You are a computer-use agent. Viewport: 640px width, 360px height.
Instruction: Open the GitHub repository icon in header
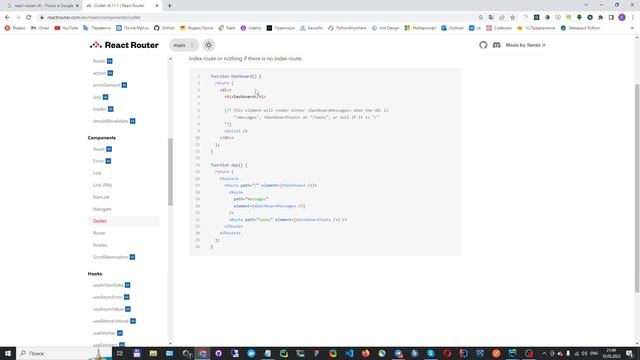click(483, 45)
